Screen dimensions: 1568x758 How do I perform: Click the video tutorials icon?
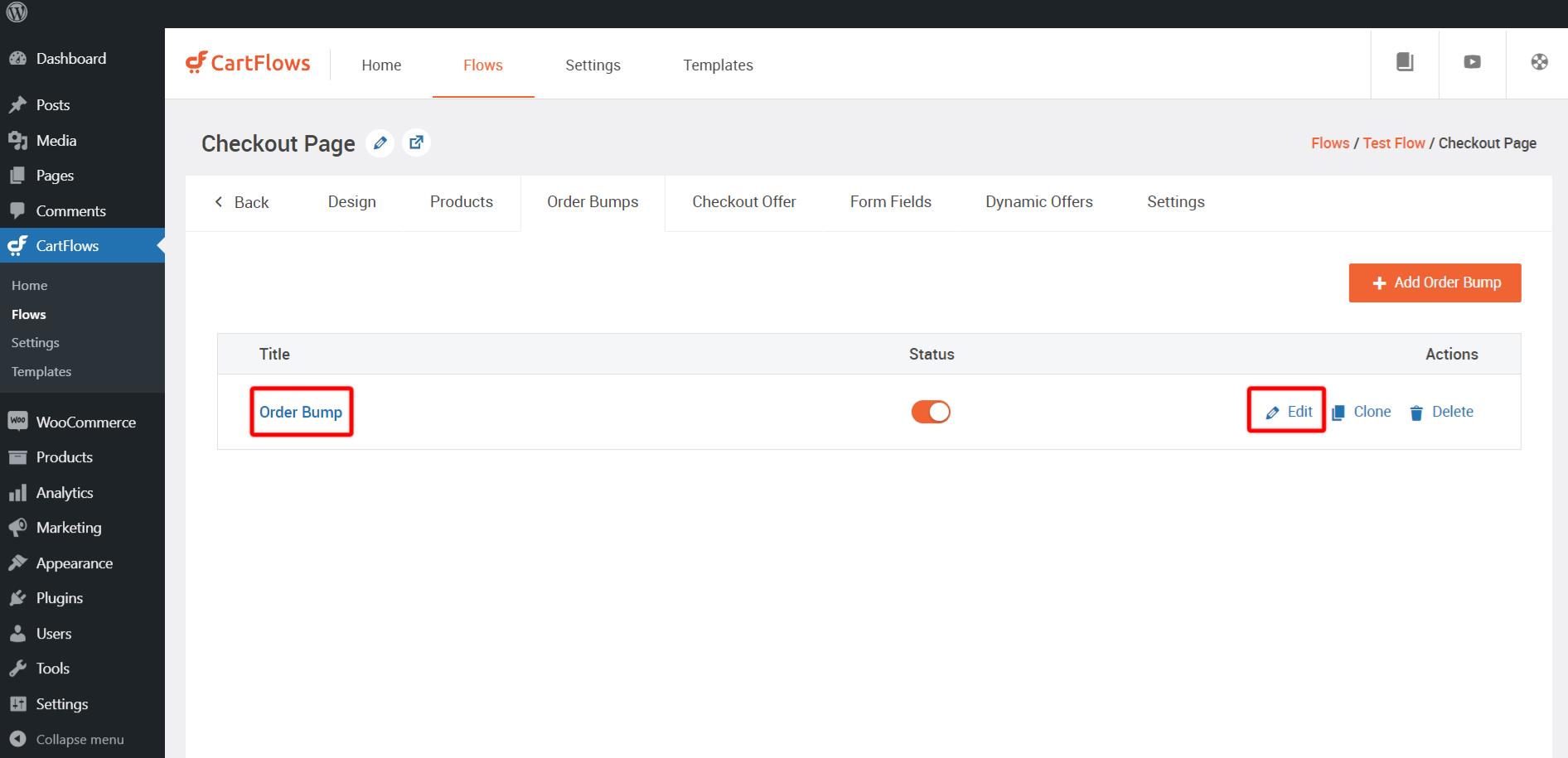pos(1472,62)
